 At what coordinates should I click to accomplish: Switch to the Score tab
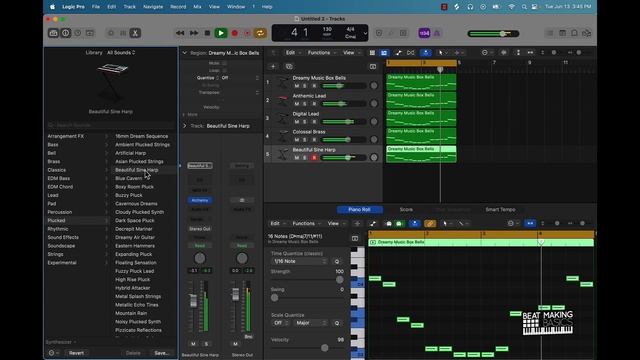click(406, 209)
